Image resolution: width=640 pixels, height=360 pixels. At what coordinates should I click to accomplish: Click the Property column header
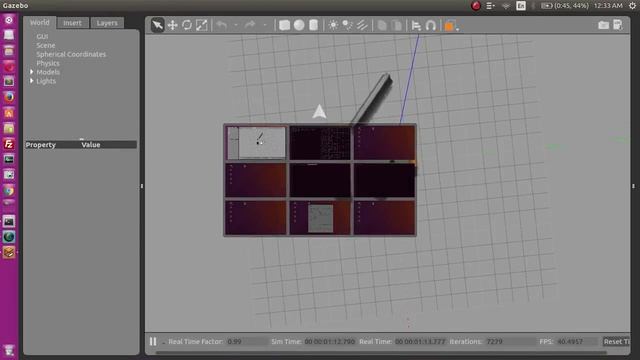pos(40,144)
